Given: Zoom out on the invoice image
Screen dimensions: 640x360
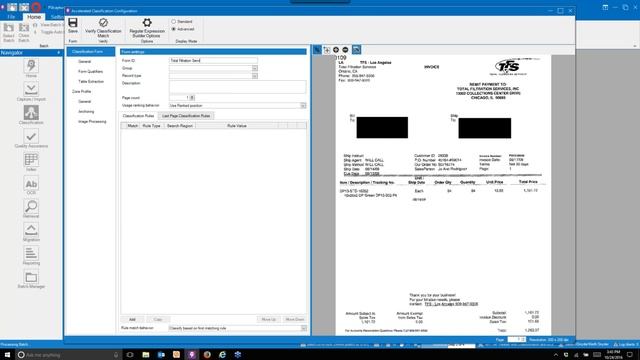Looking at the screenshot, I should tap(345, 50).
